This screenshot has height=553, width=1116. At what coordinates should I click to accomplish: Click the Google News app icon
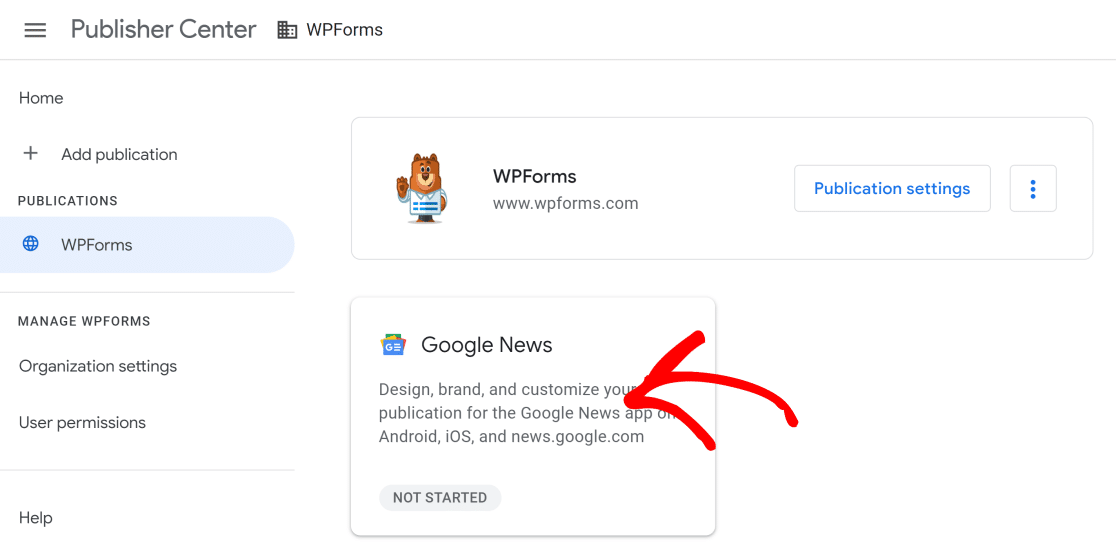pos(393,345)
